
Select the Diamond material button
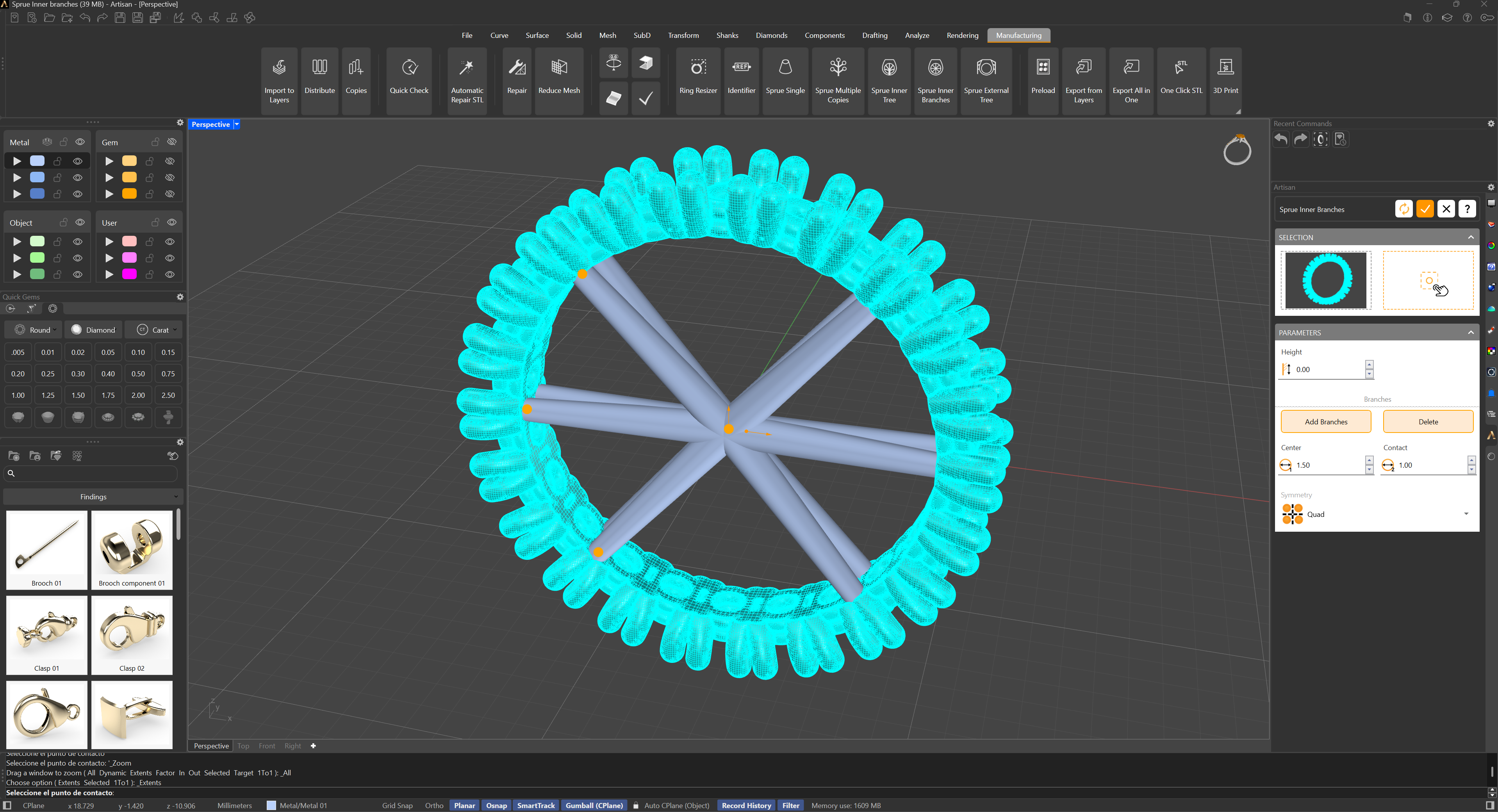[x=94, y=330]
